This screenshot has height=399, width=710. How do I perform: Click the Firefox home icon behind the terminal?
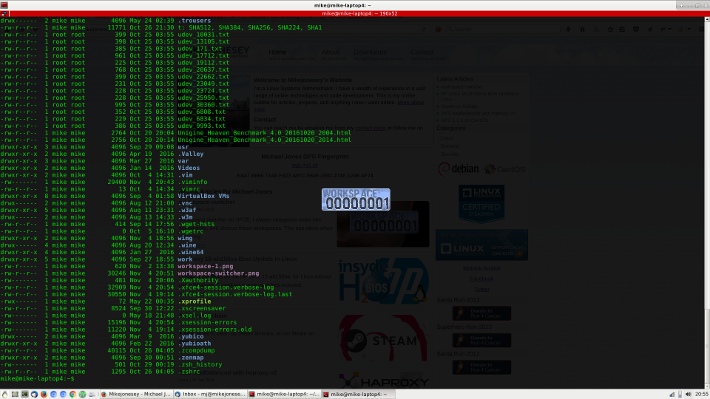pos(582,29)
